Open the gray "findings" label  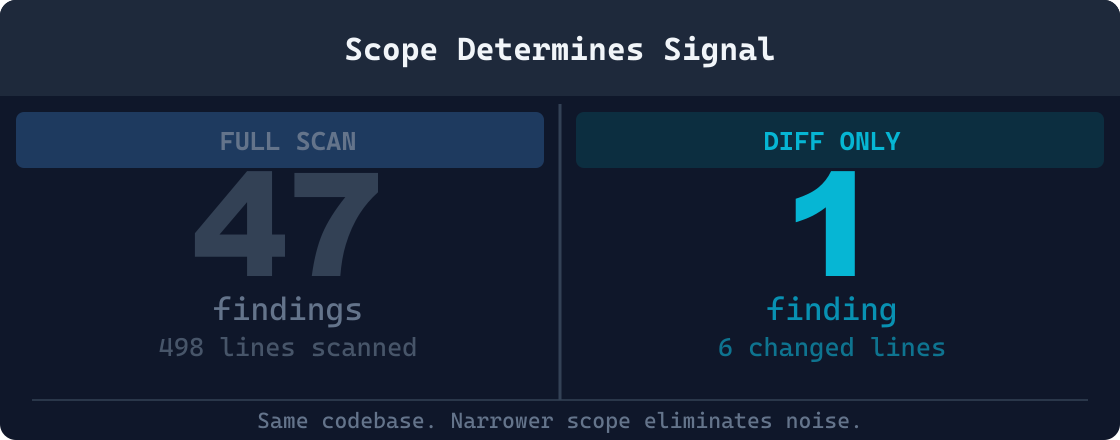[287, 309]
